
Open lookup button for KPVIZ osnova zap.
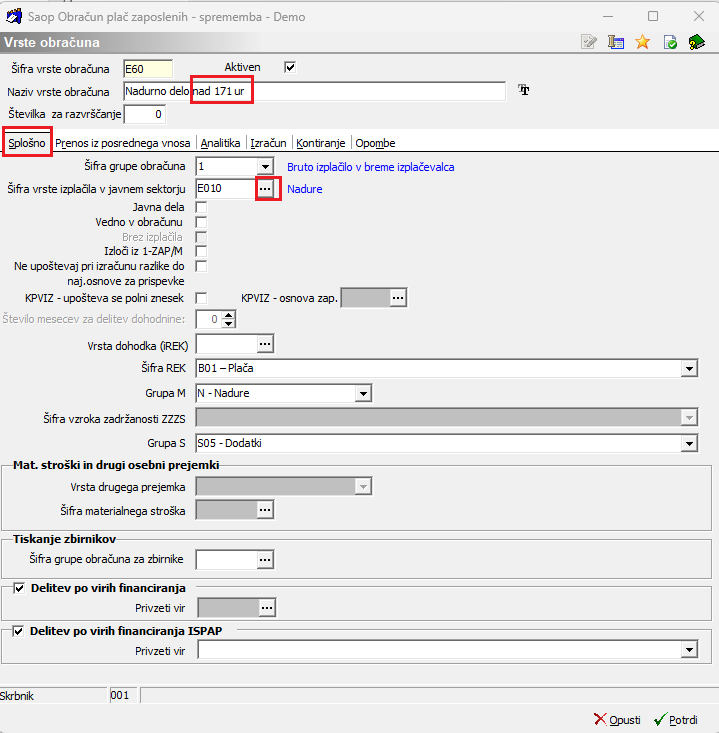398,298
